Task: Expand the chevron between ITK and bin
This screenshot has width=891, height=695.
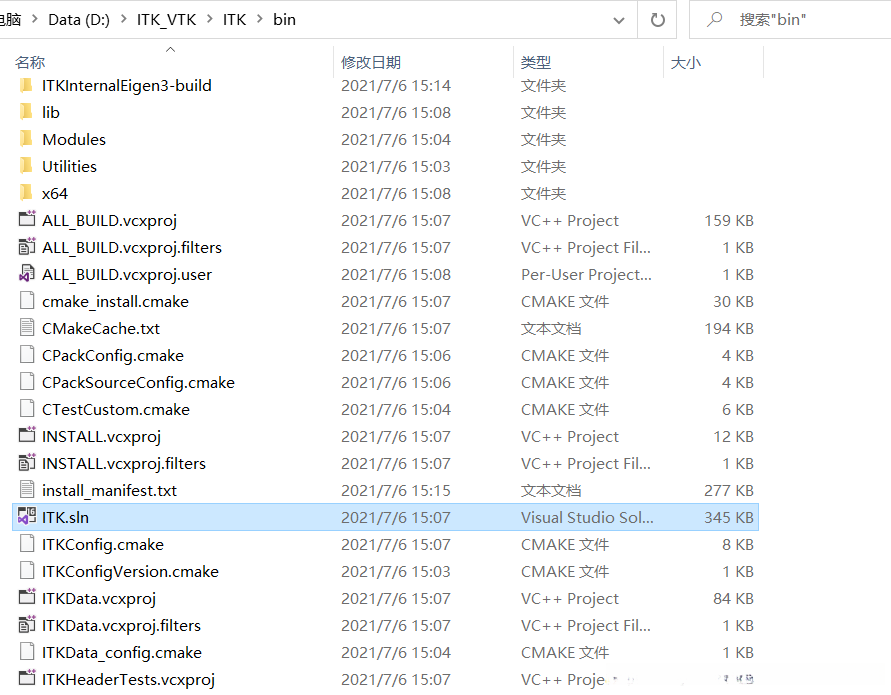Action: pos(260,19)
